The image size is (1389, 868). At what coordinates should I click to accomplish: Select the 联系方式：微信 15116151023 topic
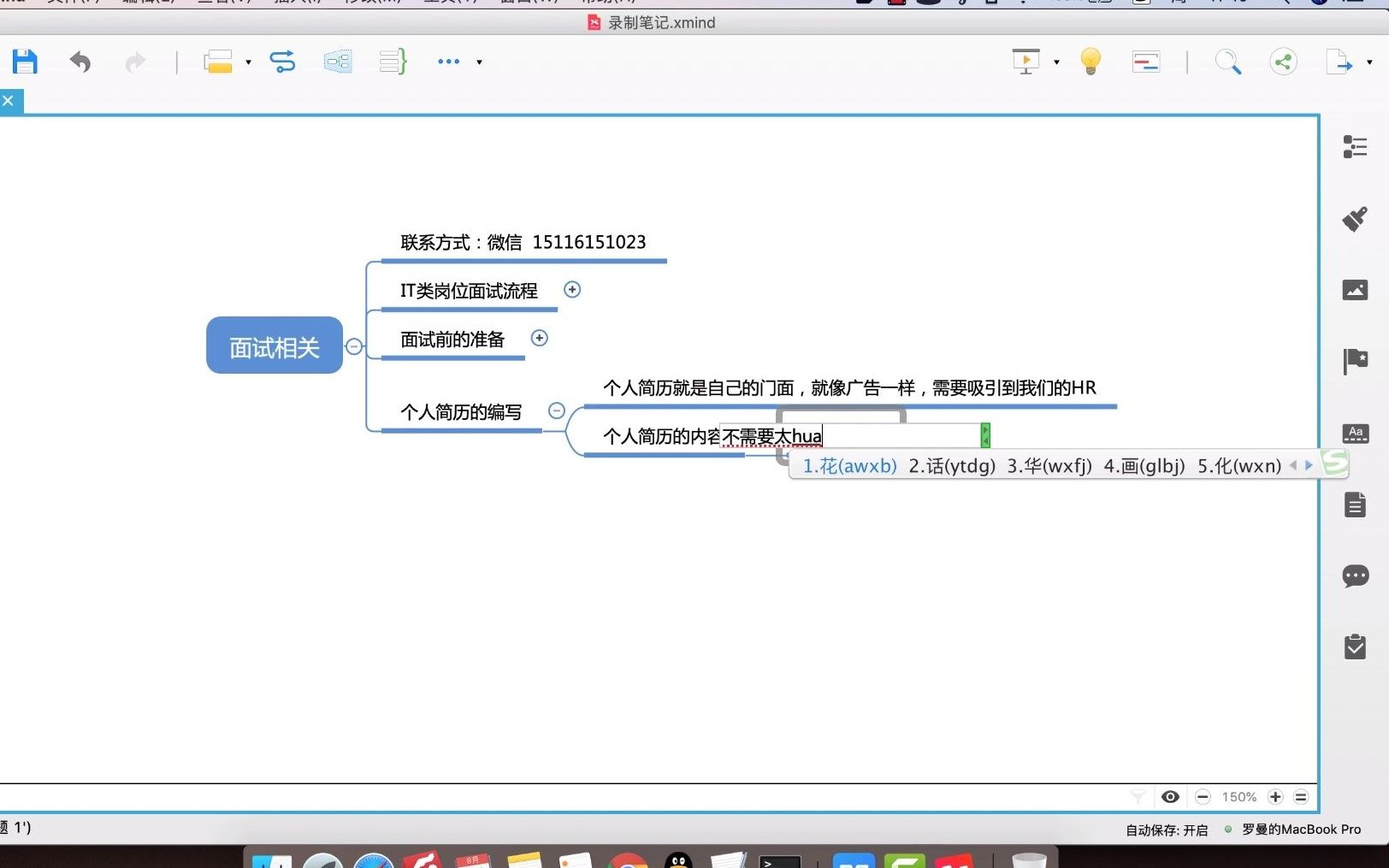click(x=523, y=243)
